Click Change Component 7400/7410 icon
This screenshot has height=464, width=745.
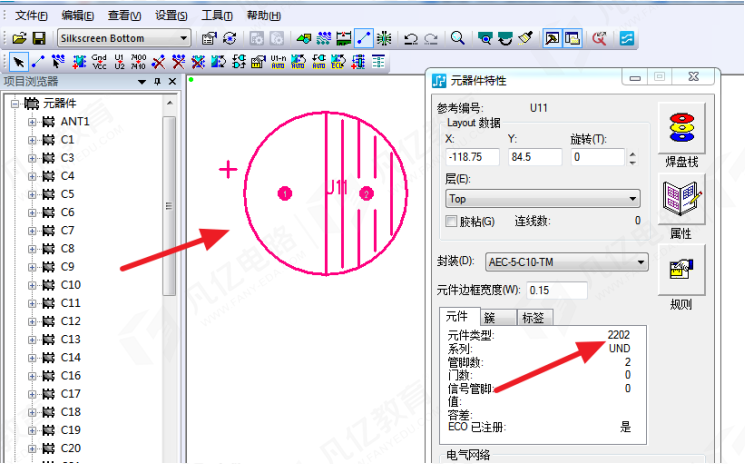coord(138,62)
